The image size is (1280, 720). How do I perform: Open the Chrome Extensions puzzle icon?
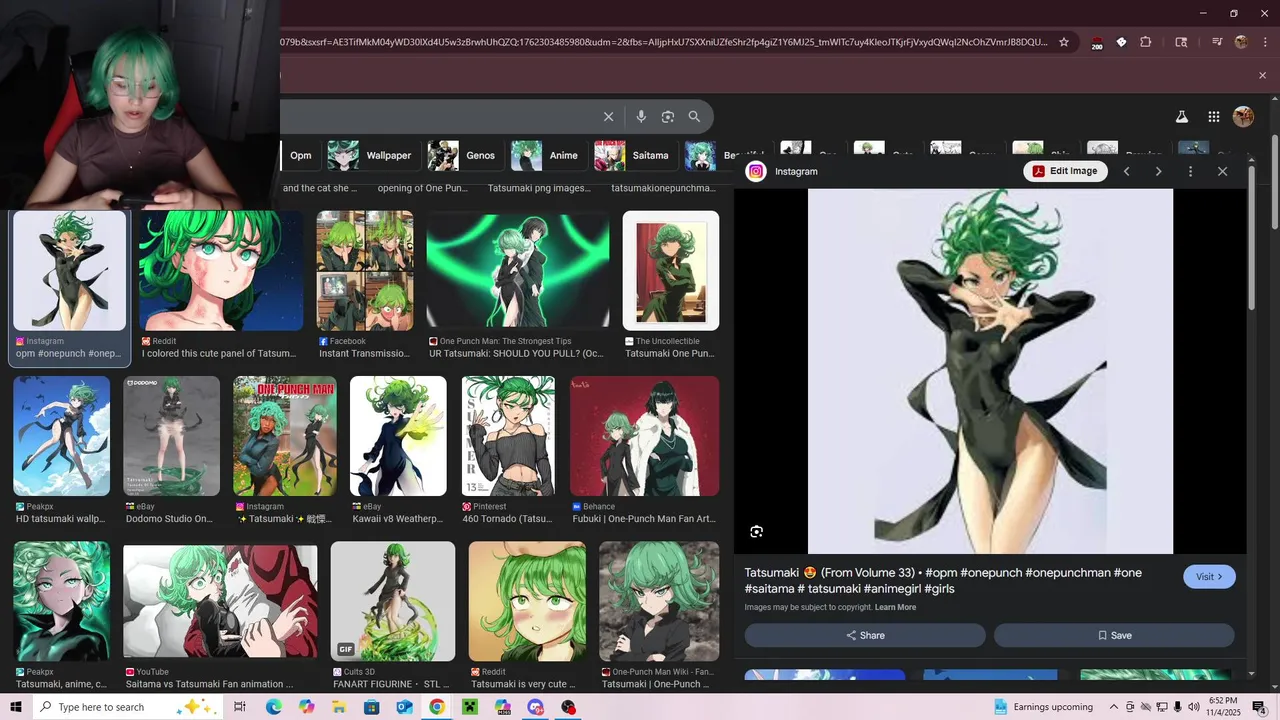tap(1146, 42)
